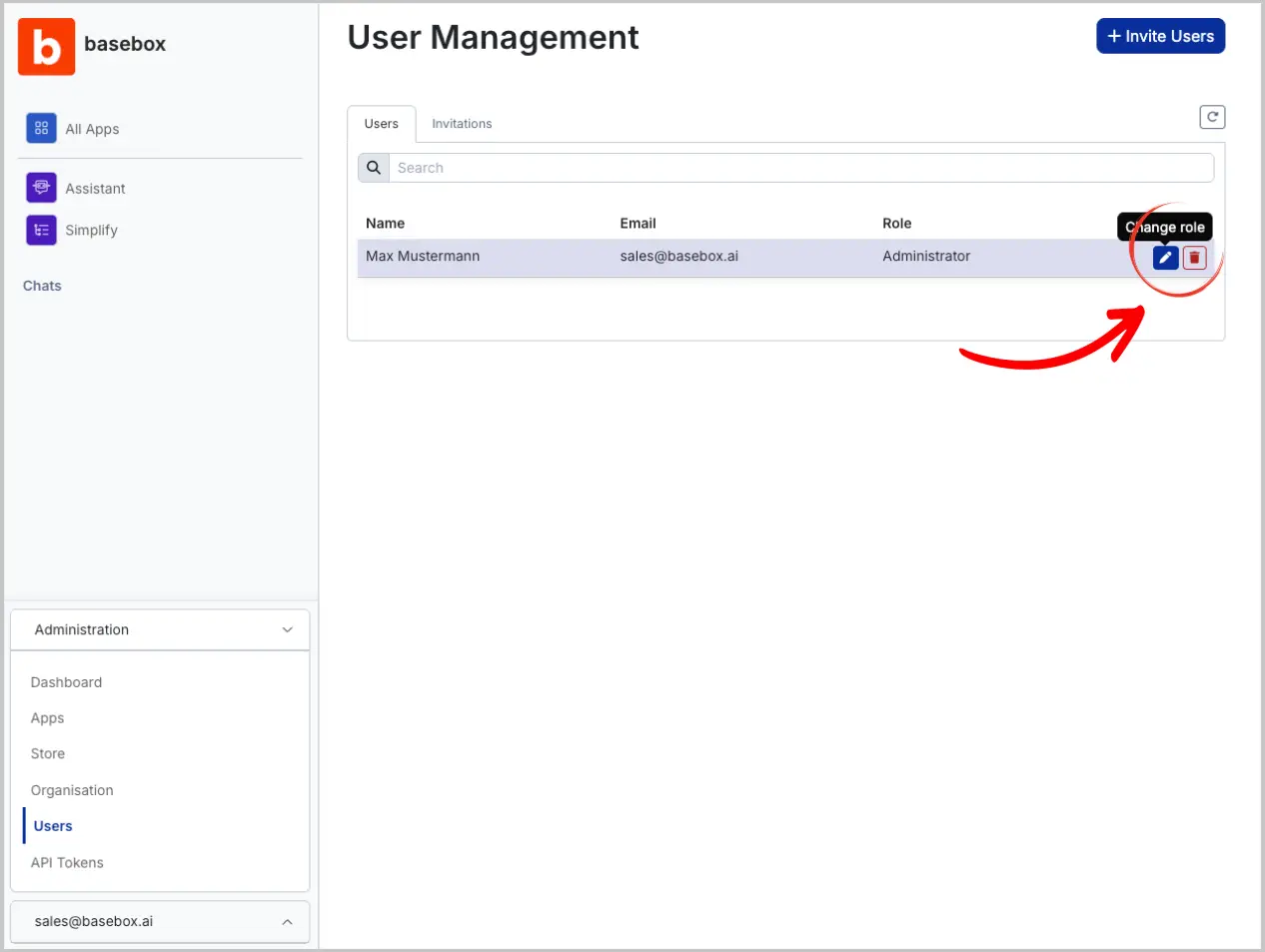Open the All Apps grid icon
The image size is (1265, 952).
point(41,128)
